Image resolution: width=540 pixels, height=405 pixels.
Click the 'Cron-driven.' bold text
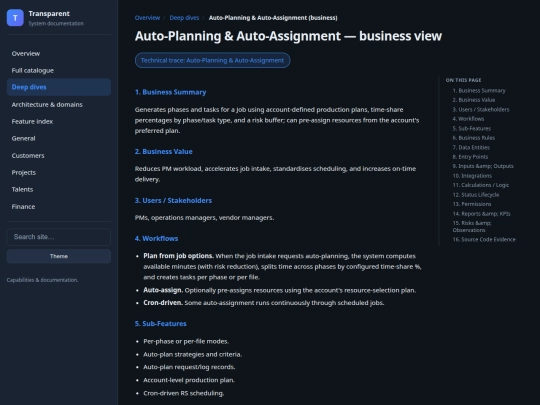pyautogui.click(x=163, y=303)
